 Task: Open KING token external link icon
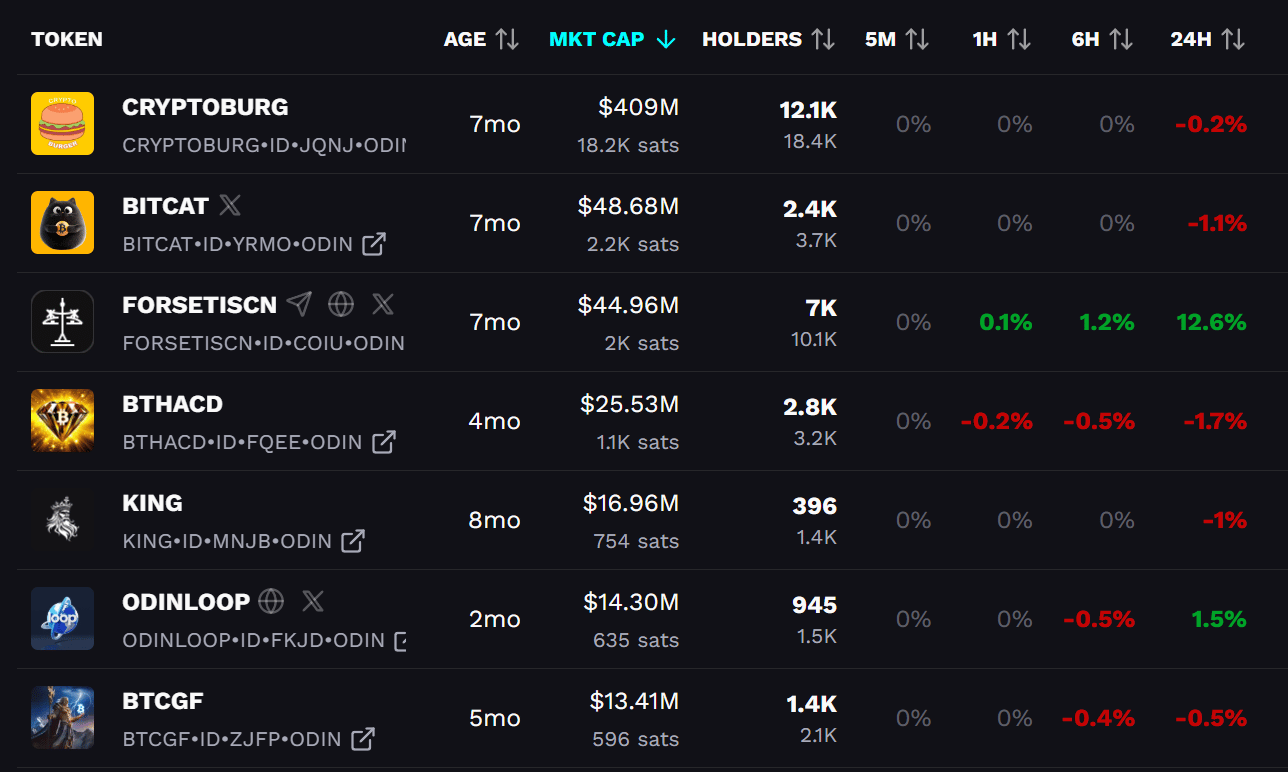click(x=353, y=541)
